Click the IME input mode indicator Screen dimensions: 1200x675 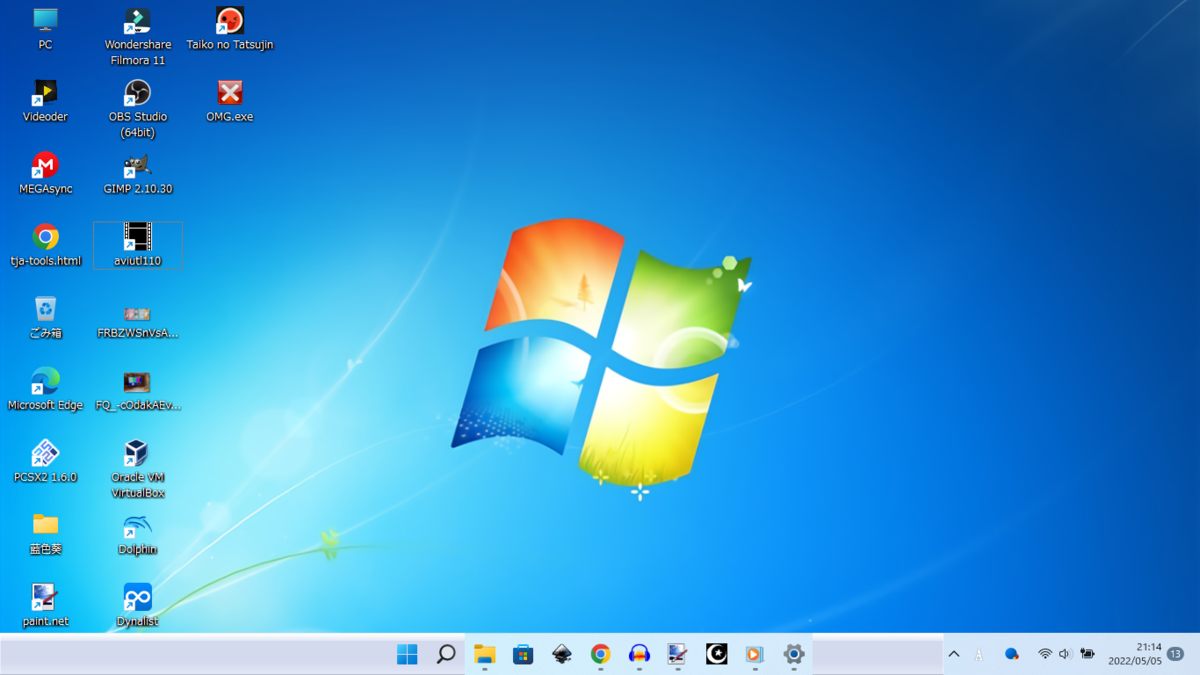979,654
